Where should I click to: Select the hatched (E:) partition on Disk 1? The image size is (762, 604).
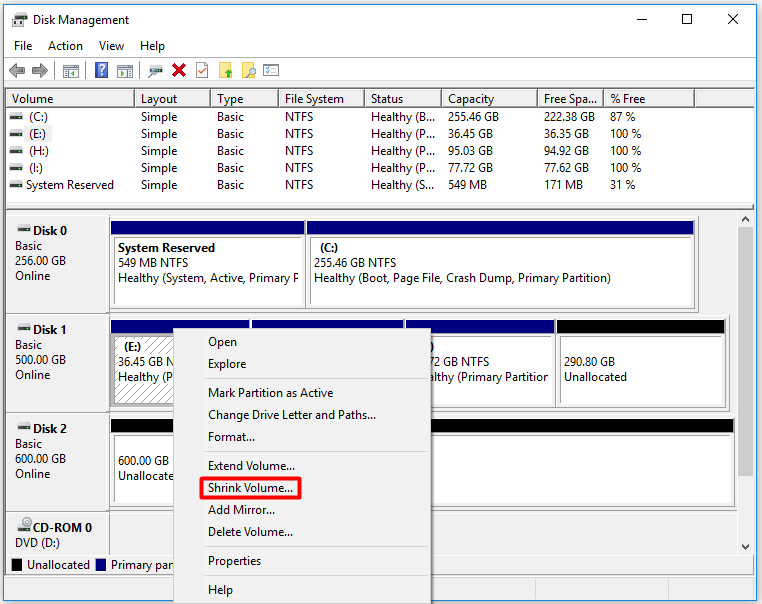click(x=144, y=369)
